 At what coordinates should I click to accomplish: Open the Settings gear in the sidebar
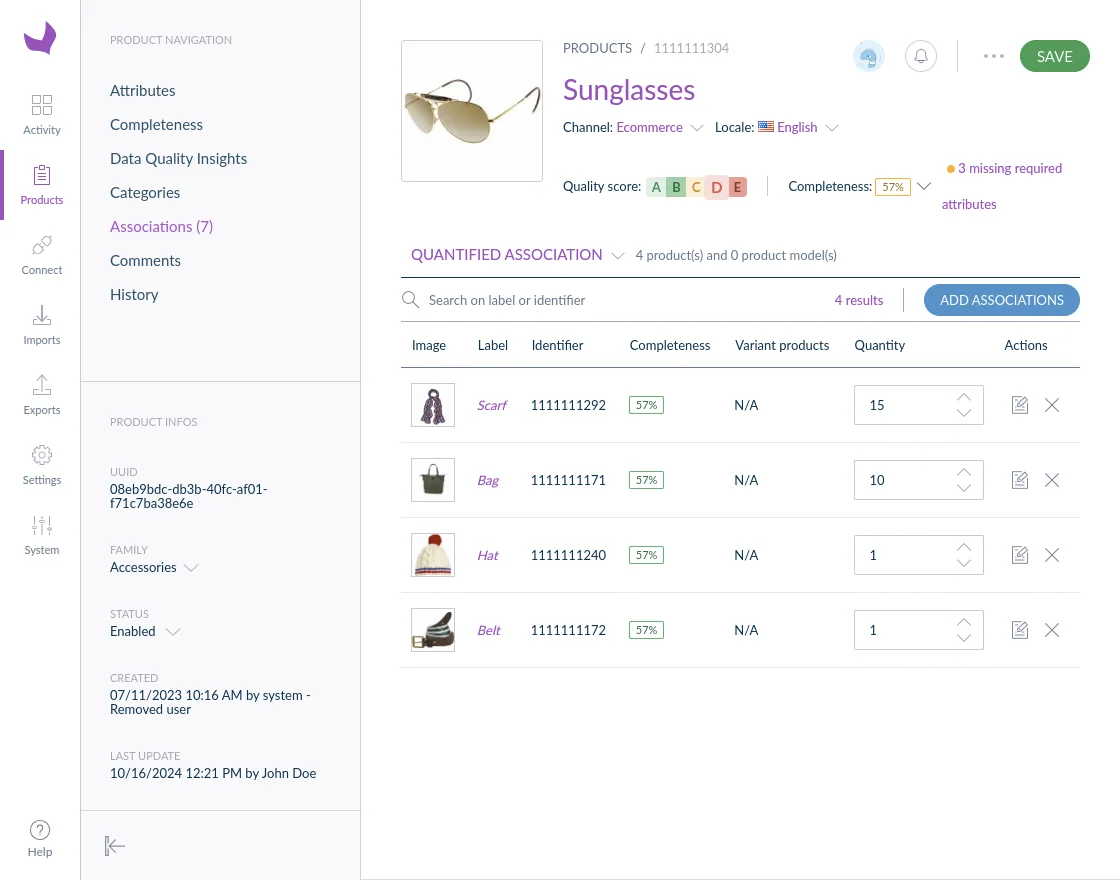pos(41,463)
